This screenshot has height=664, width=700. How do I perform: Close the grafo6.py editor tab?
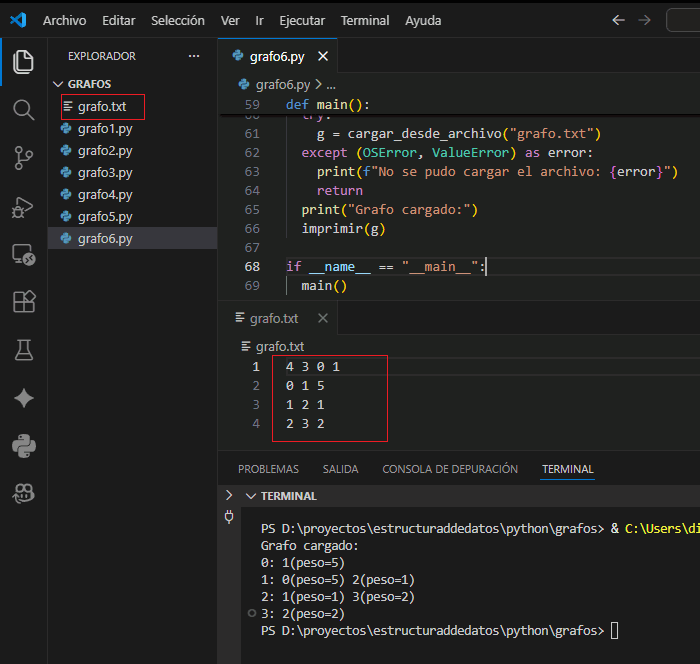[x=321, y=56]
